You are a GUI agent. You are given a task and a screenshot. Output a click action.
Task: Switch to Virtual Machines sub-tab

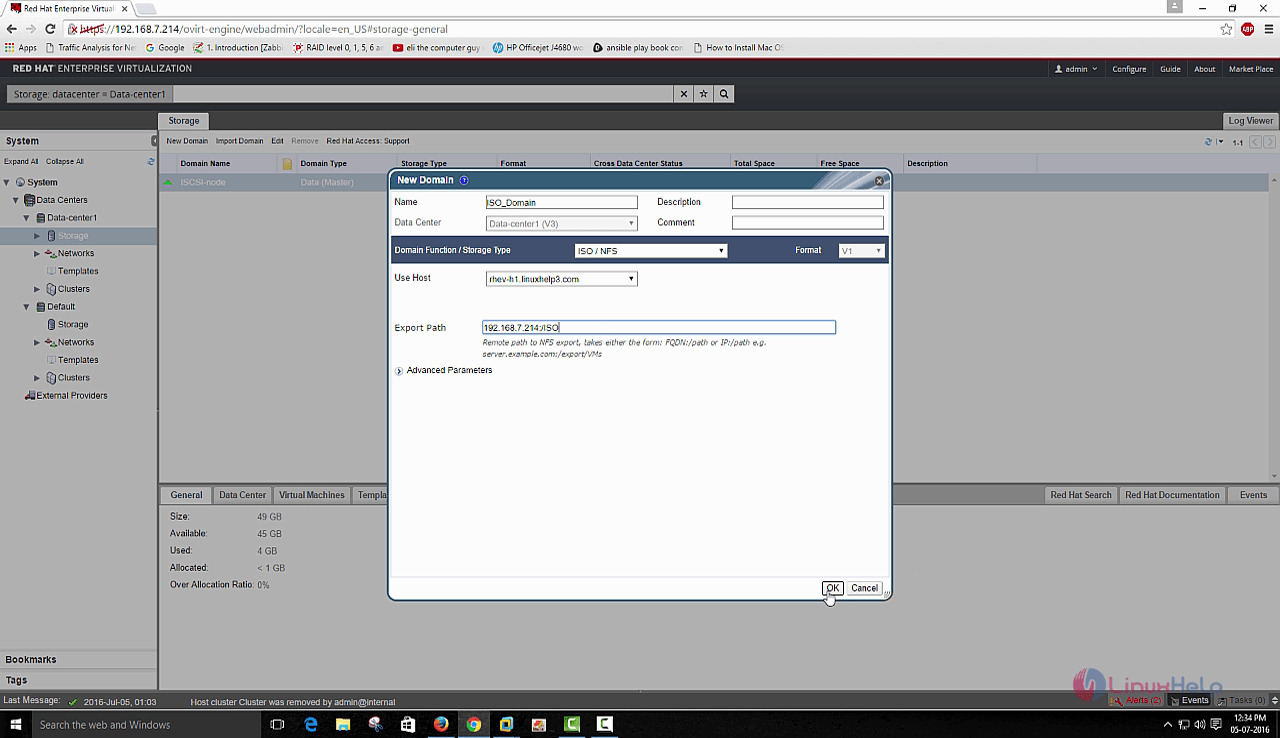(312, 495)
